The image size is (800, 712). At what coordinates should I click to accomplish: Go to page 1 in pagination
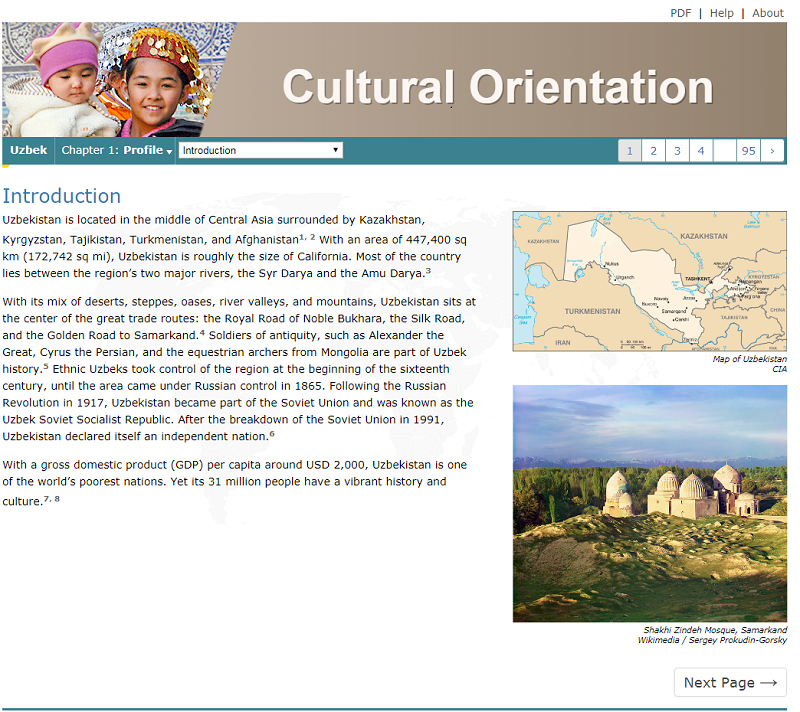(x=629, y=151)
